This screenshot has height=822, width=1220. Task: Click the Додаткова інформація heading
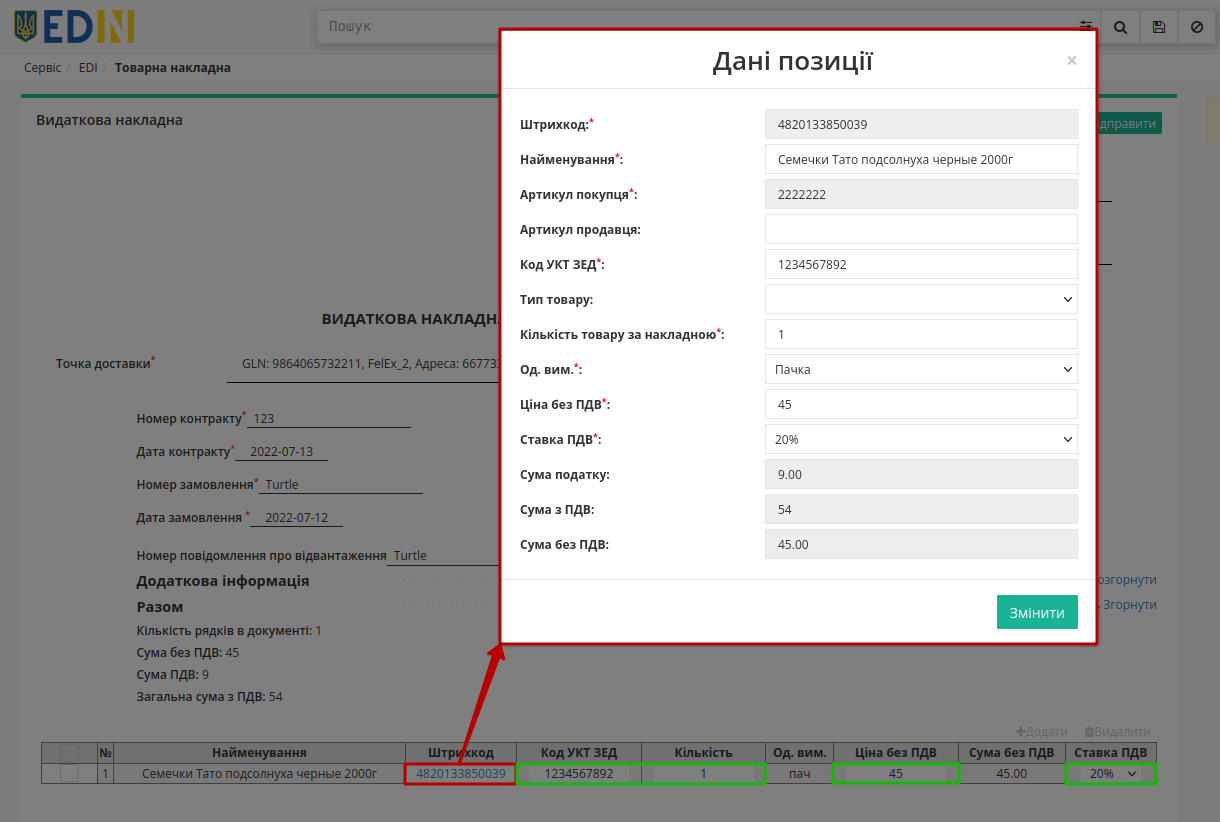[222, 581]
